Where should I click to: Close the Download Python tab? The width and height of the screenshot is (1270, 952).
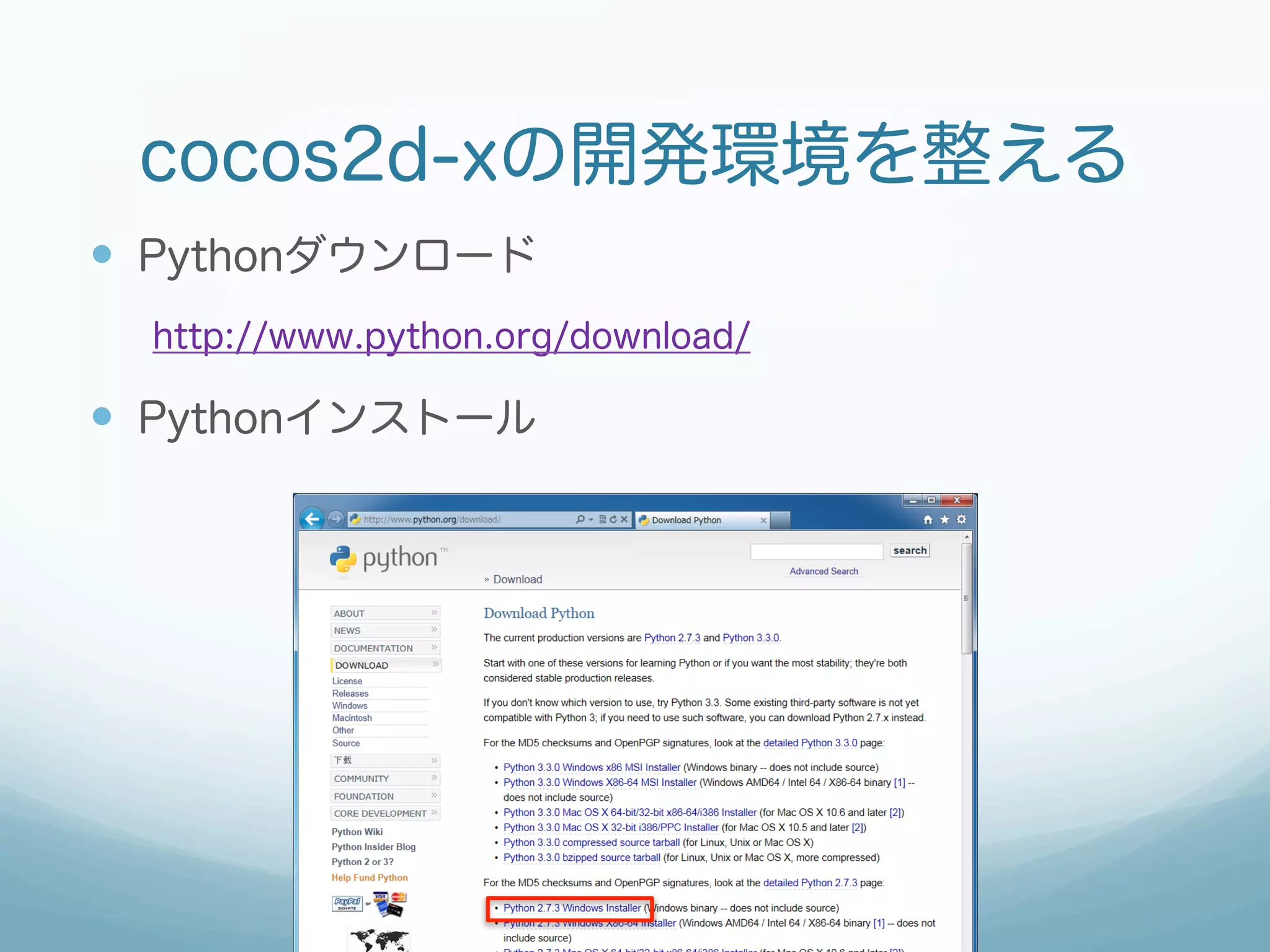click(763, 520)
